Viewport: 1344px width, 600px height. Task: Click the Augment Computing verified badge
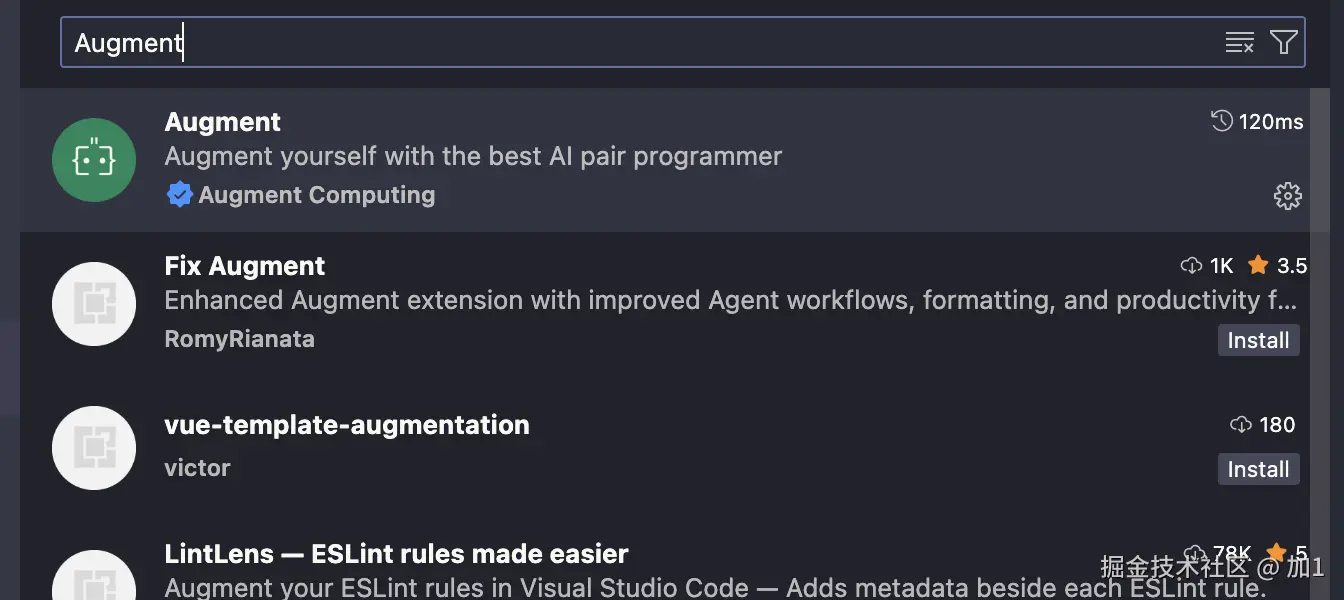pyautogui.click(x=180, y=195)
